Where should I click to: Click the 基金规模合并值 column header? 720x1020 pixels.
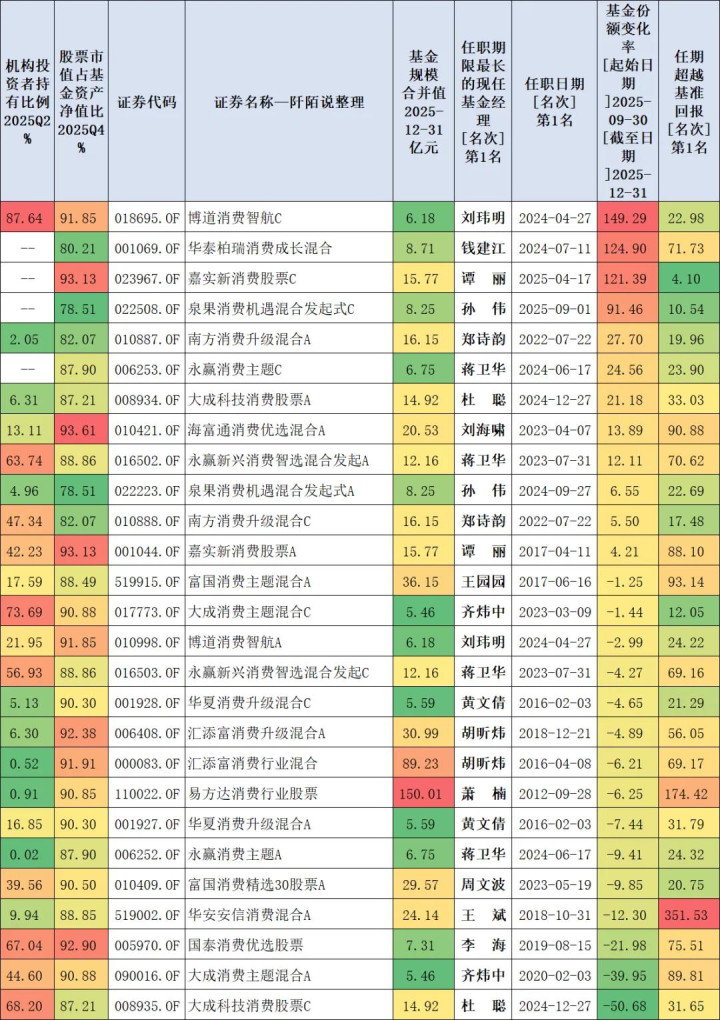[423, 102]
